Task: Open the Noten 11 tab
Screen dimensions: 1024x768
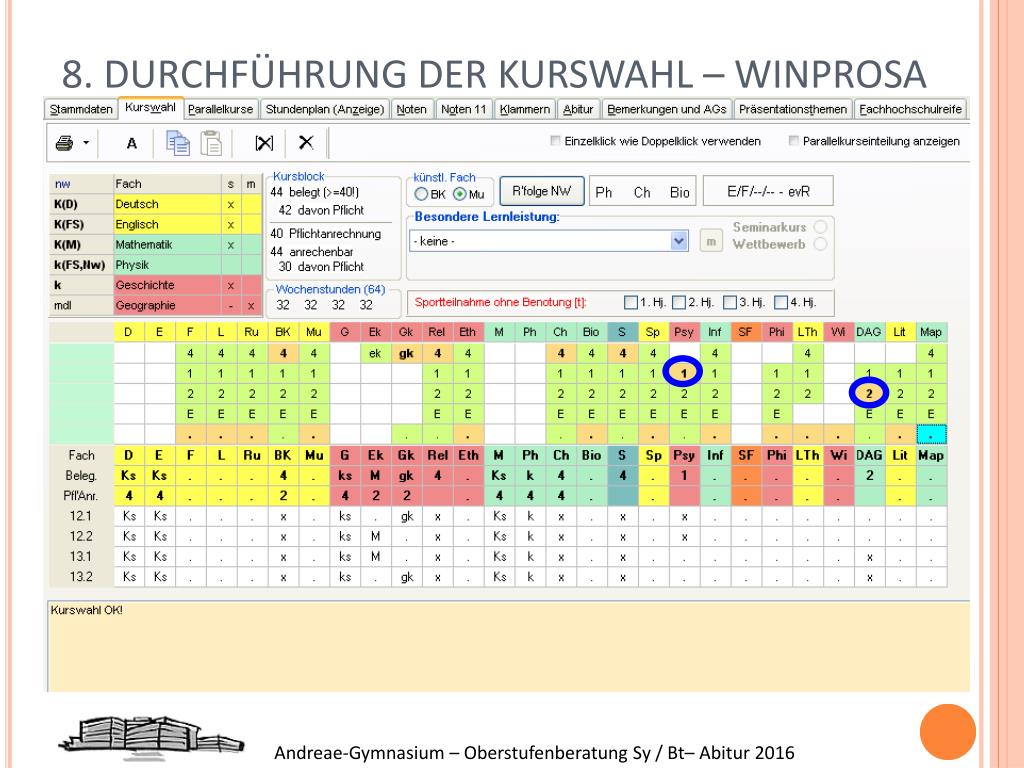Action: (464, 109)
